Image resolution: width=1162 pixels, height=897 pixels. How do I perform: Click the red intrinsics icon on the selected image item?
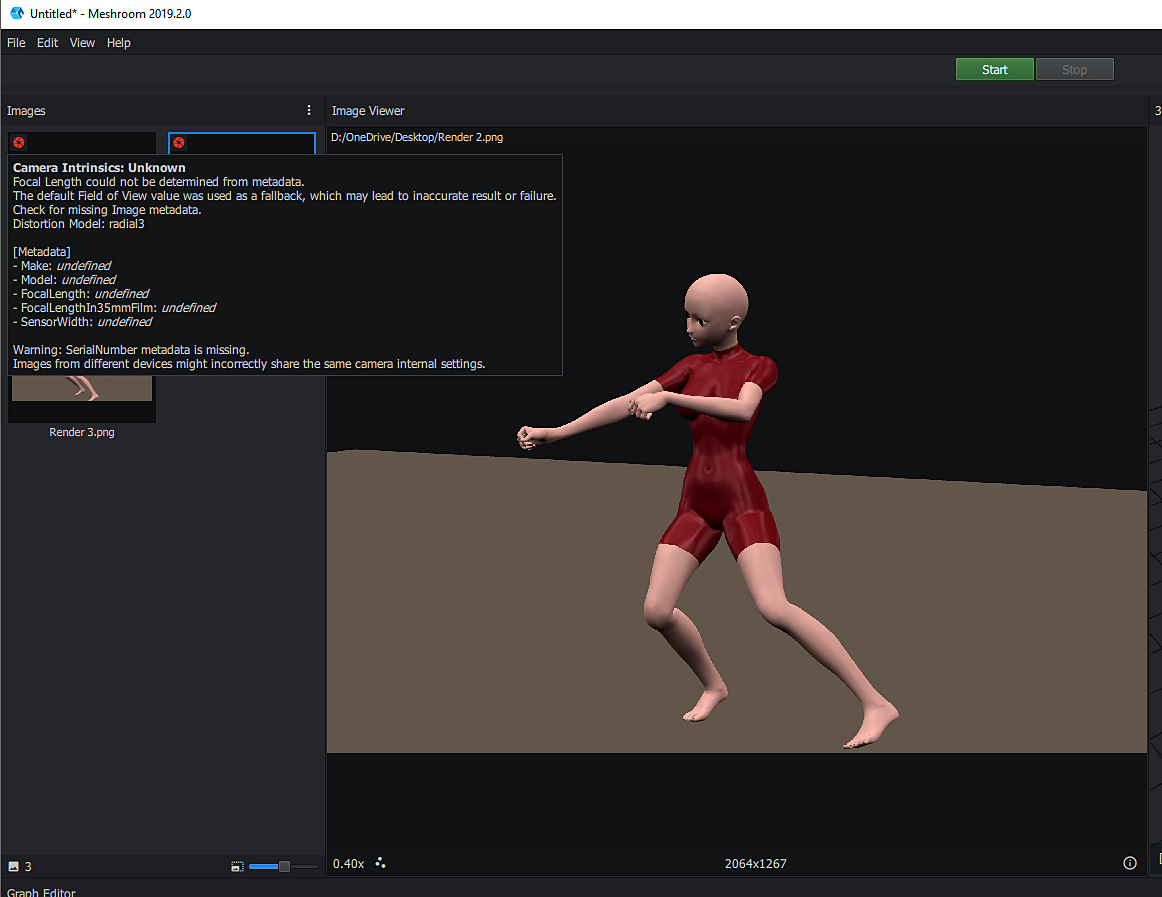point(178,143)
